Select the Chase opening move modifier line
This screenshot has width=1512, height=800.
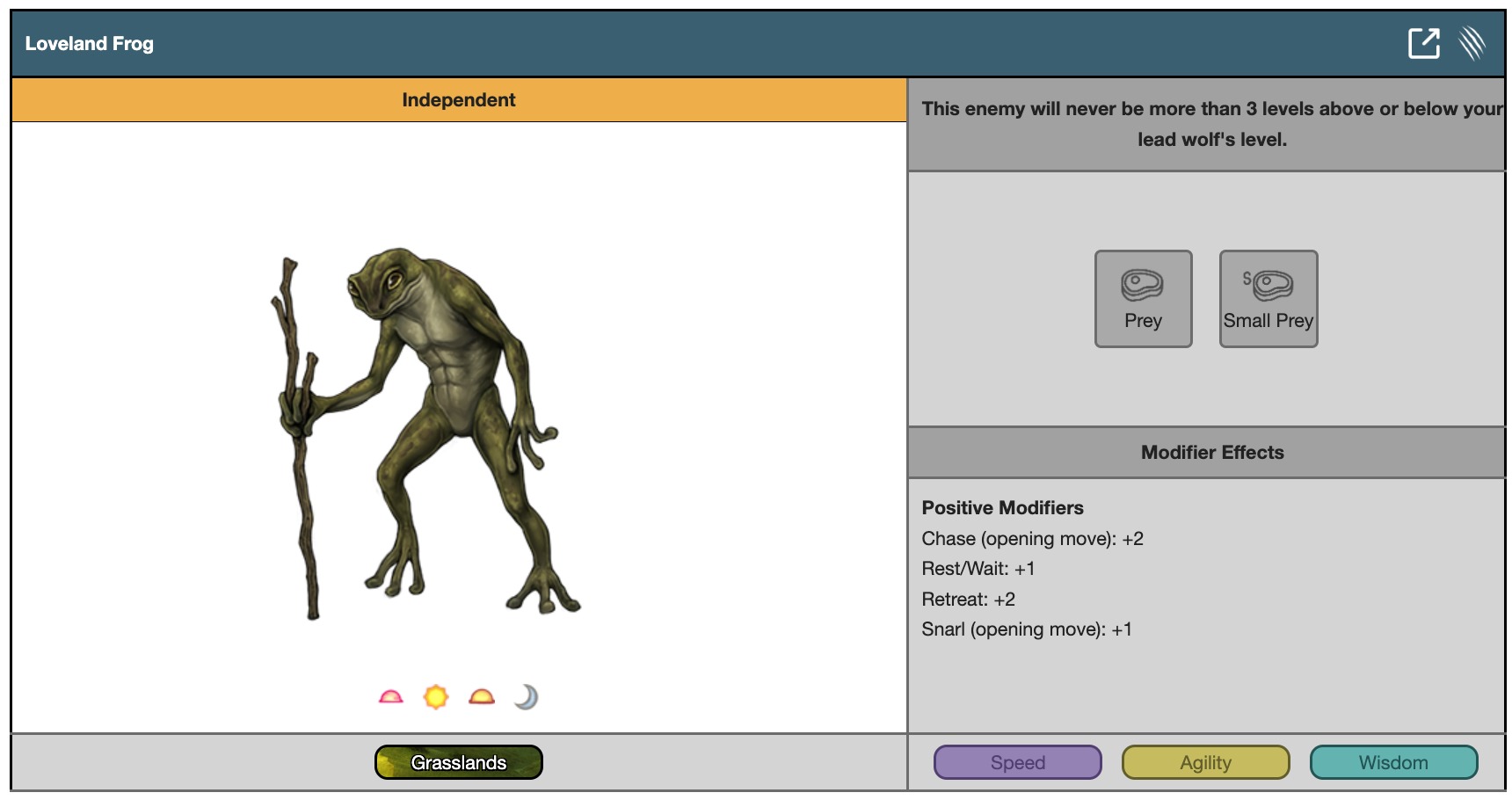coord(1032,539)
